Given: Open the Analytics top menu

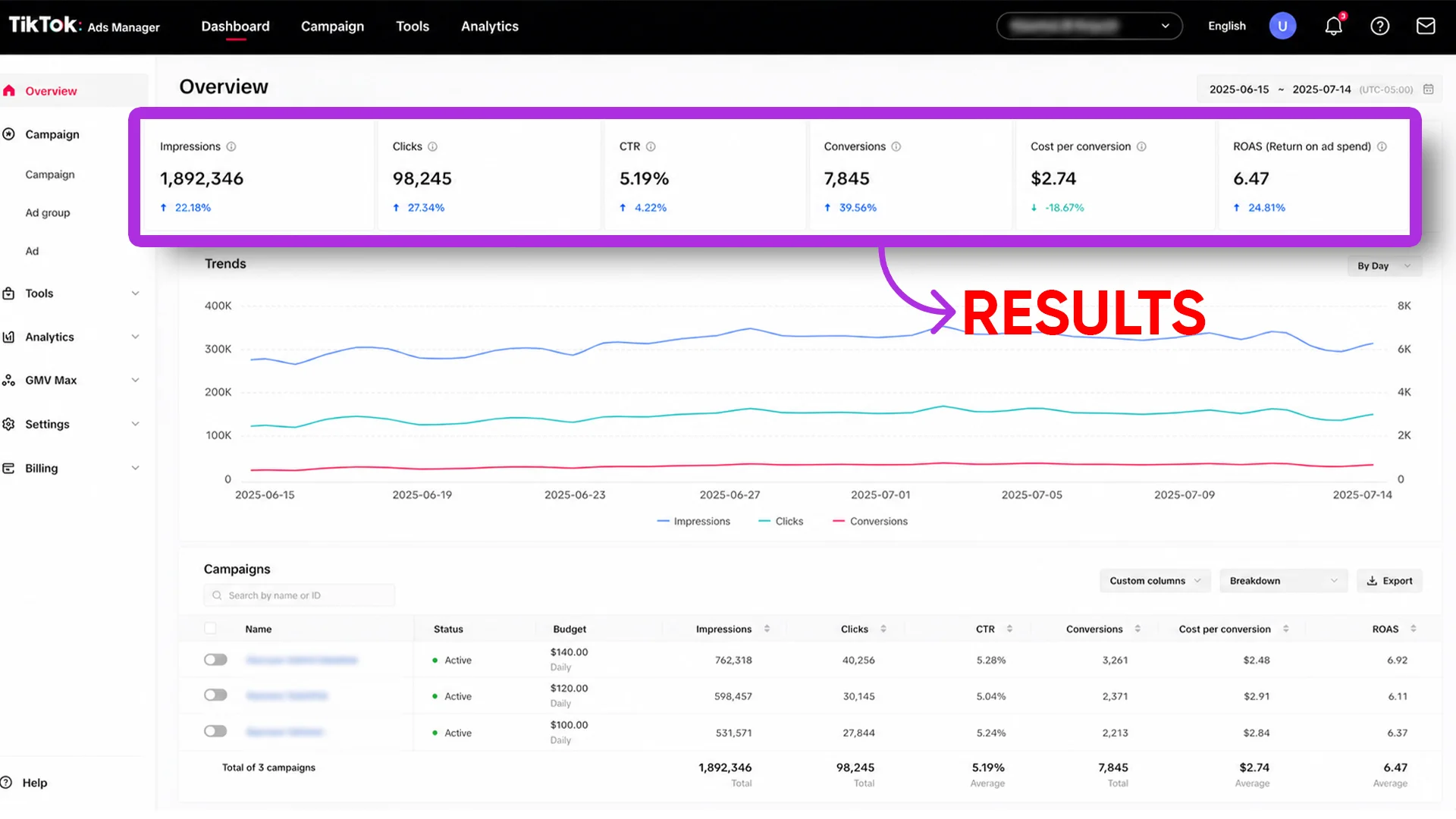Looking at the screenshot, I should tap(490, 26).
